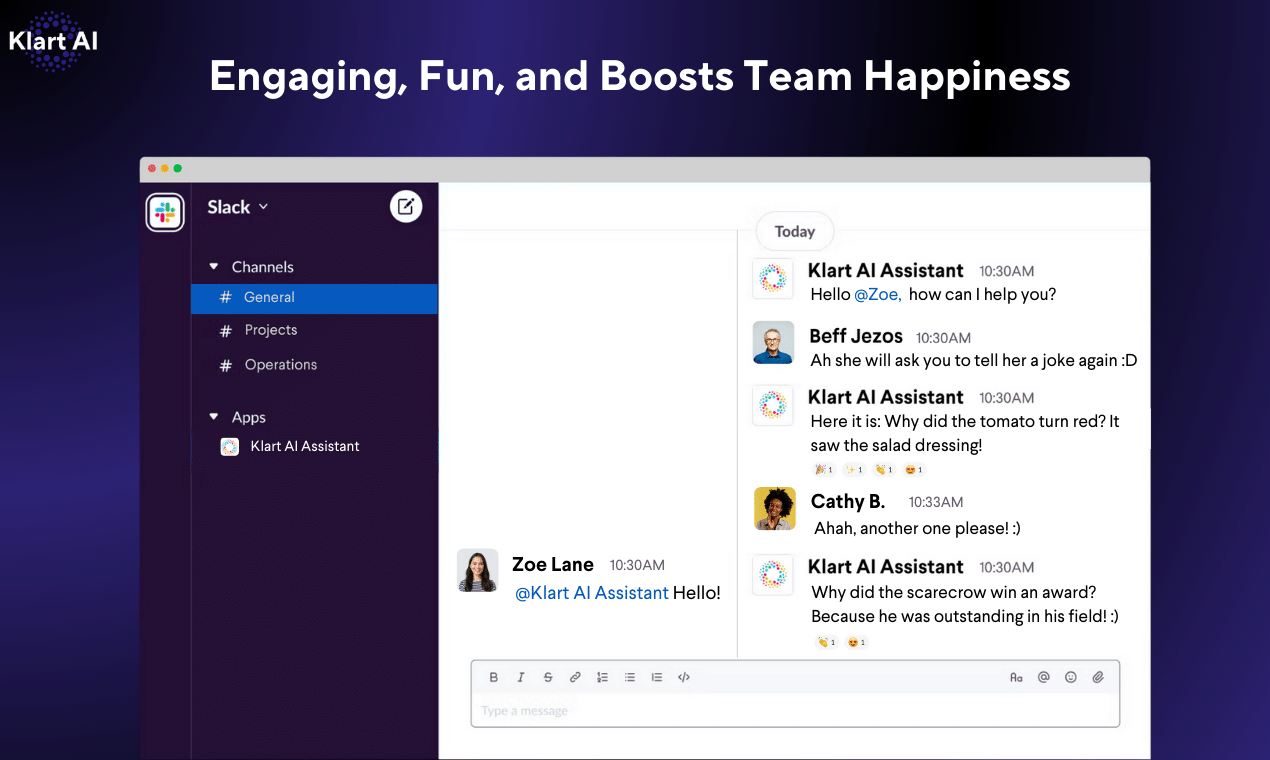Attach a file using the paperclip icon
Viewport: 1270px width, 760px height.
[1097, 677]
